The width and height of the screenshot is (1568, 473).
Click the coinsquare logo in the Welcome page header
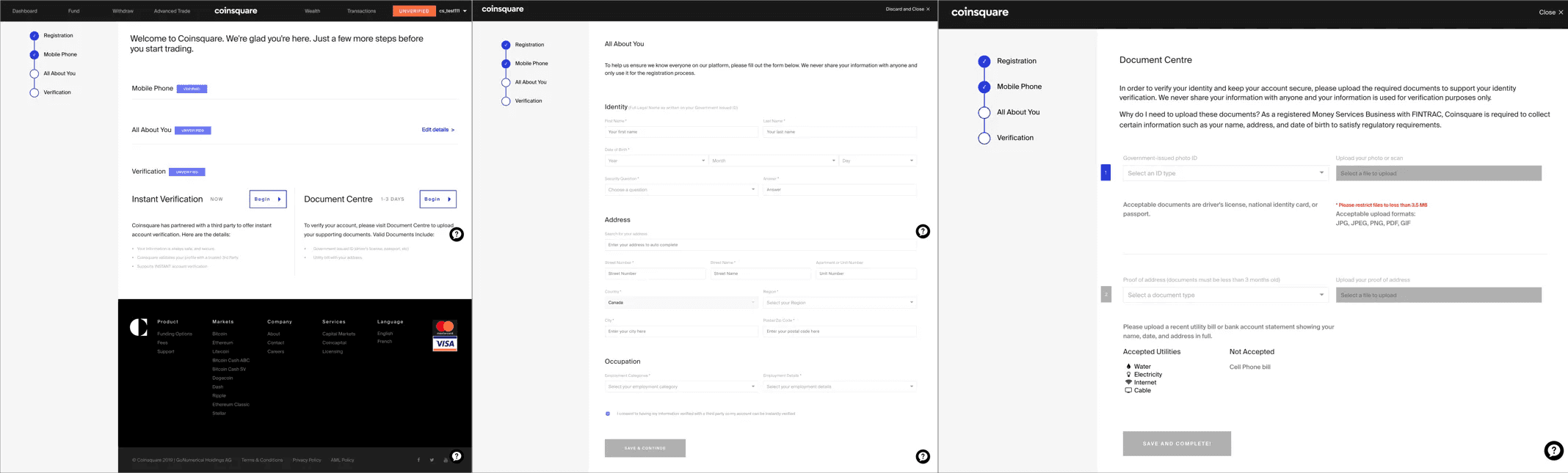tap(236, 11)
